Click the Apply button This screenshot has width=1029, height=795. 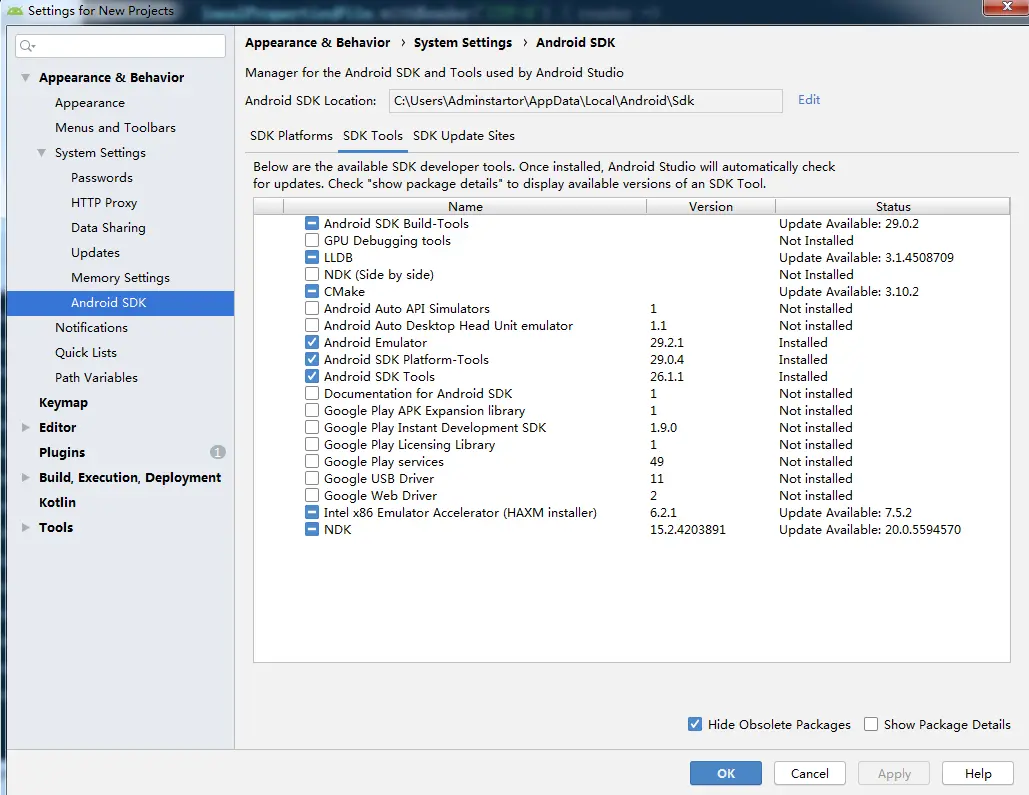[894, 773]
